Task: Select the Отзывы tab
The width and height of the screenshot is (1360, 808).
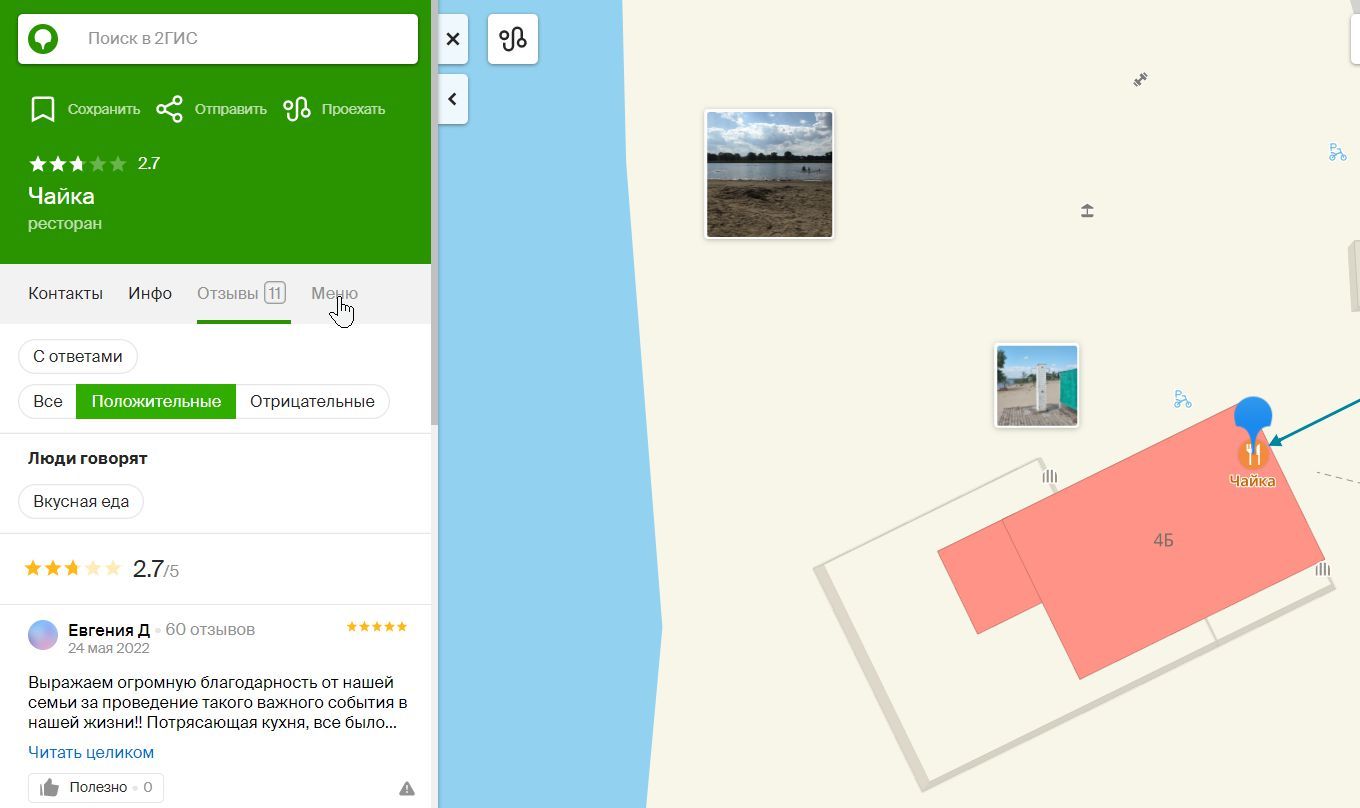Action: (242, 293)
